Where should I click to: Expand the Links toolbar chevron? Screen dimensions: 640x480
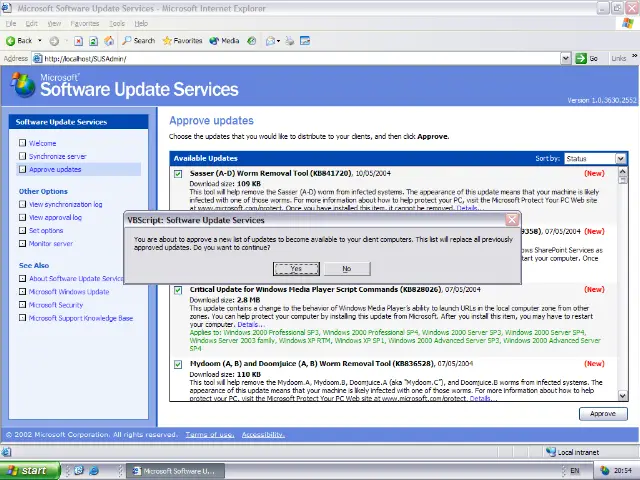click(634, 56)
